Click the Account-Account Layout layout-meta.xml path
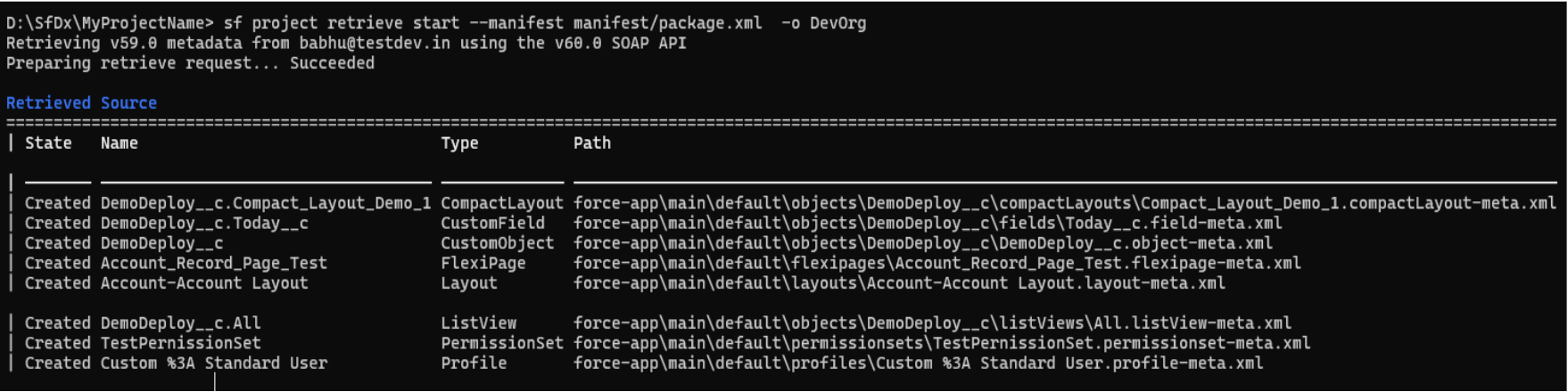Screen dimensions: 1568x392 pos(899,283)
